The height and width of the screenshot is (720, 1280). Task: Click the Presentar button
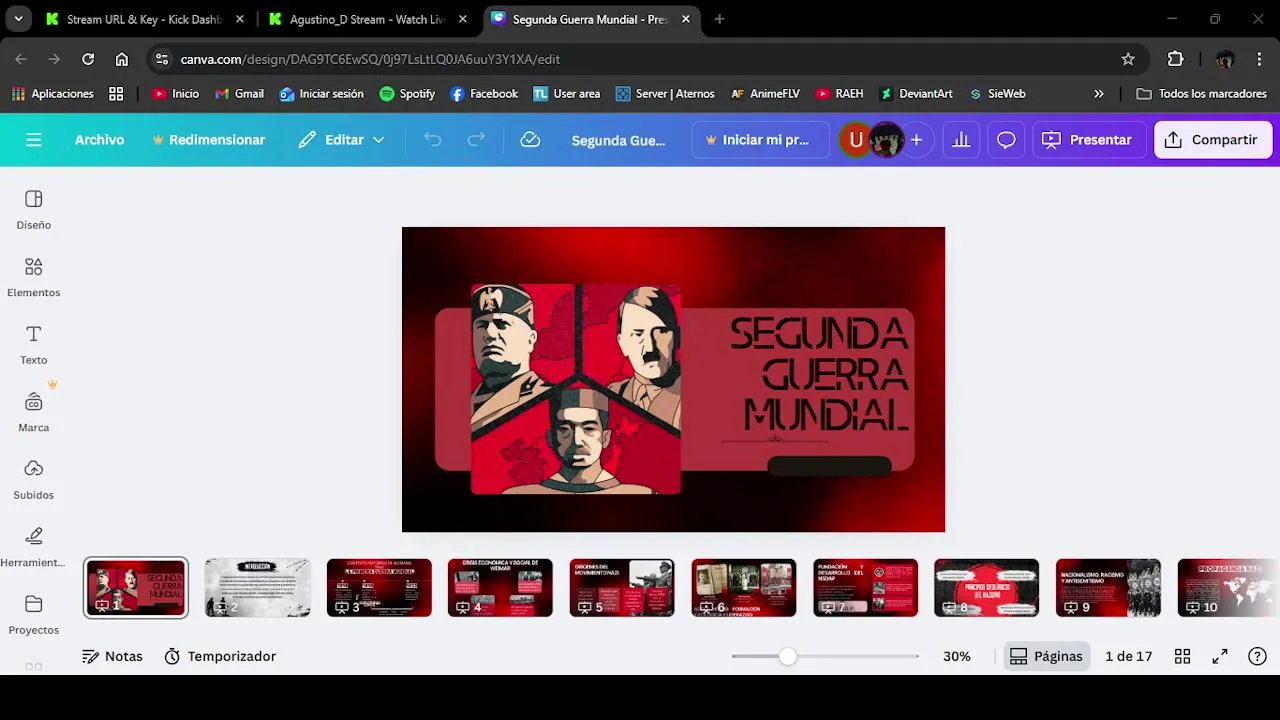click(x=1087, y=140)
